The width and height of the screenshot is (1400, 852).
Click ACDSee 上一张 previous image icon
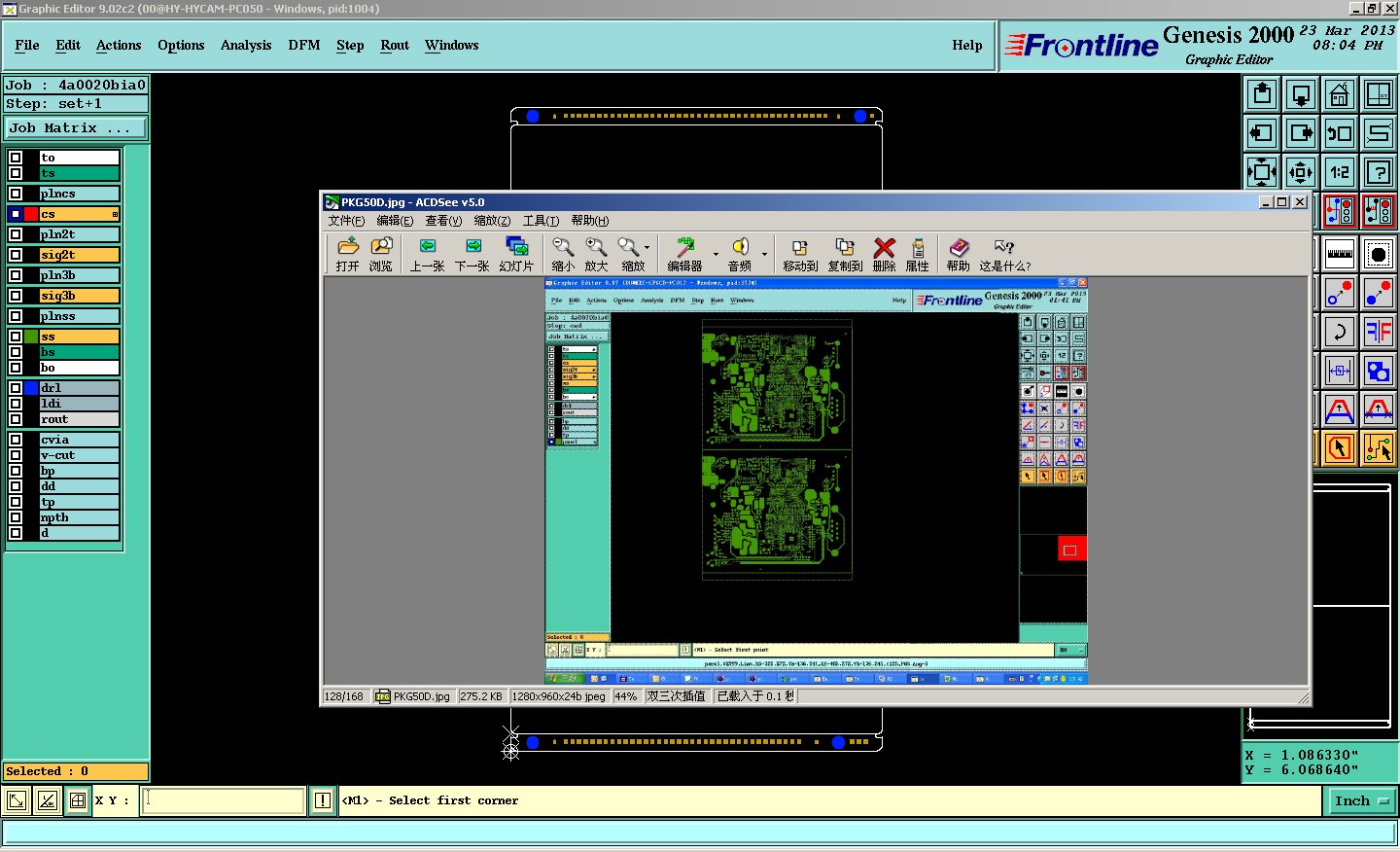427,254
